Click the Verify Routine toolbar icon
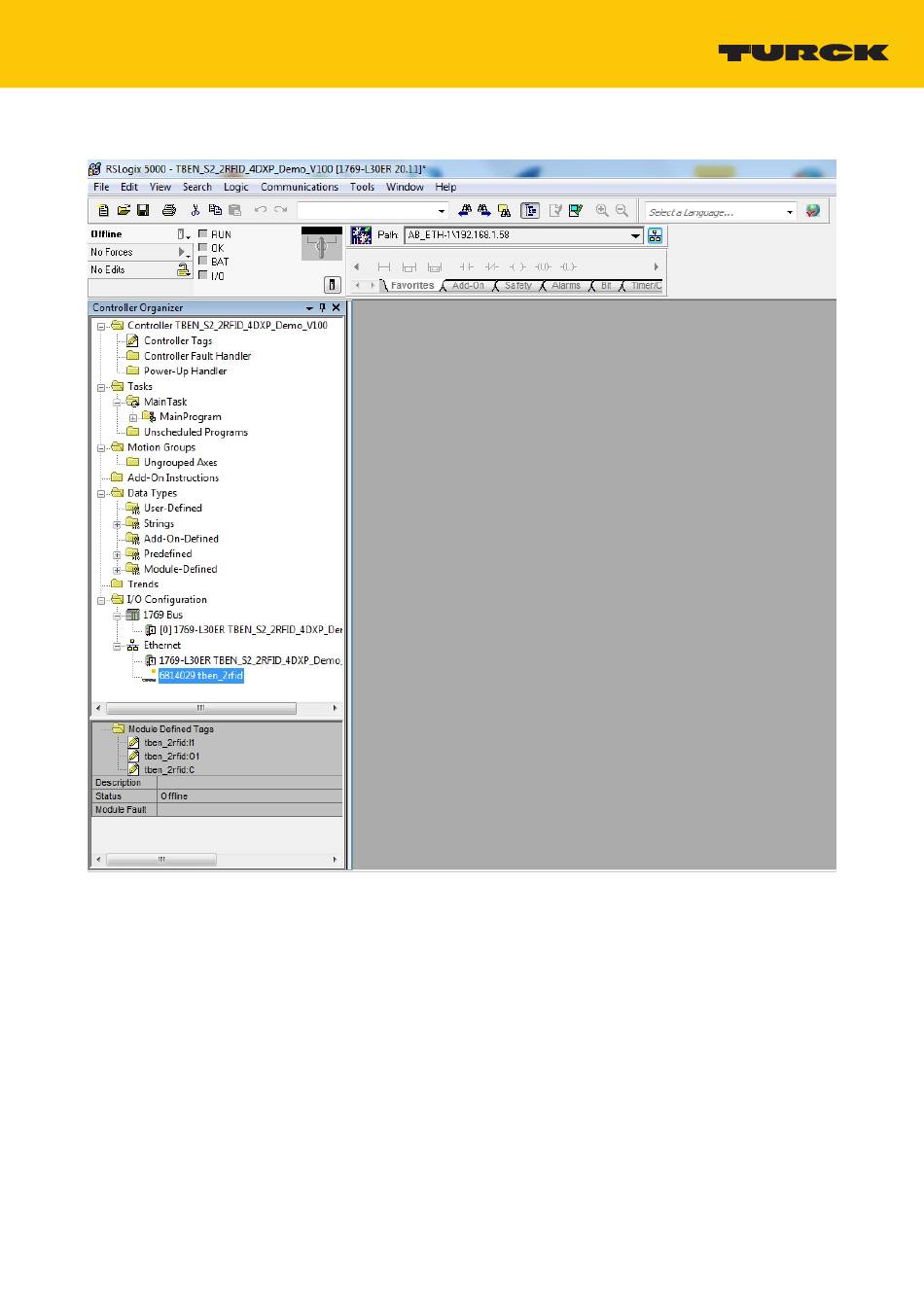Screen dimensions: 924x1307 555,210
